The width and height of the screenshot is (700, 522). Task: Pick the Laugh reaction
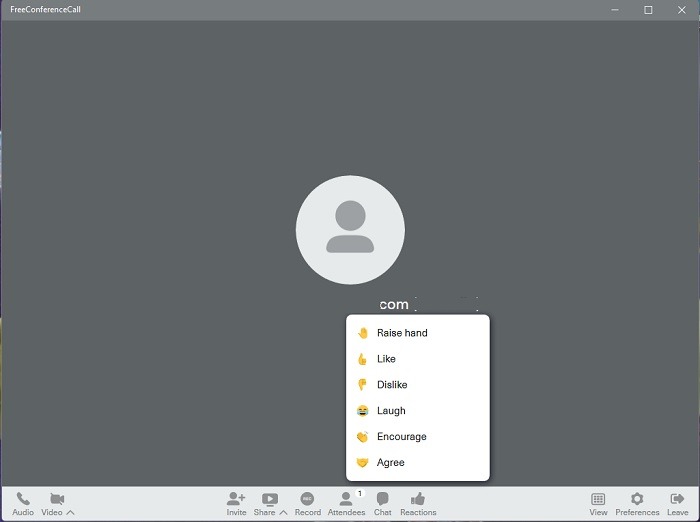(x=418, y=411)
